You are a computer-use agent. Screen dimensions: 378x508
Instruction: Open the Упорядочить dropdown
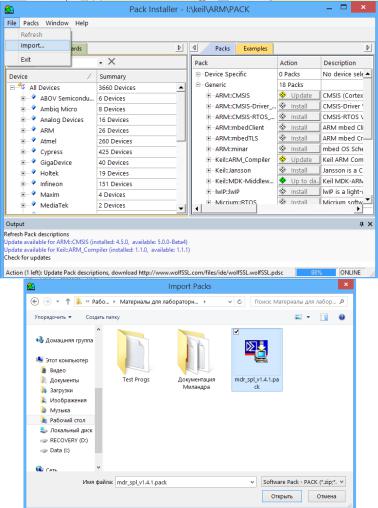point(53,317)
